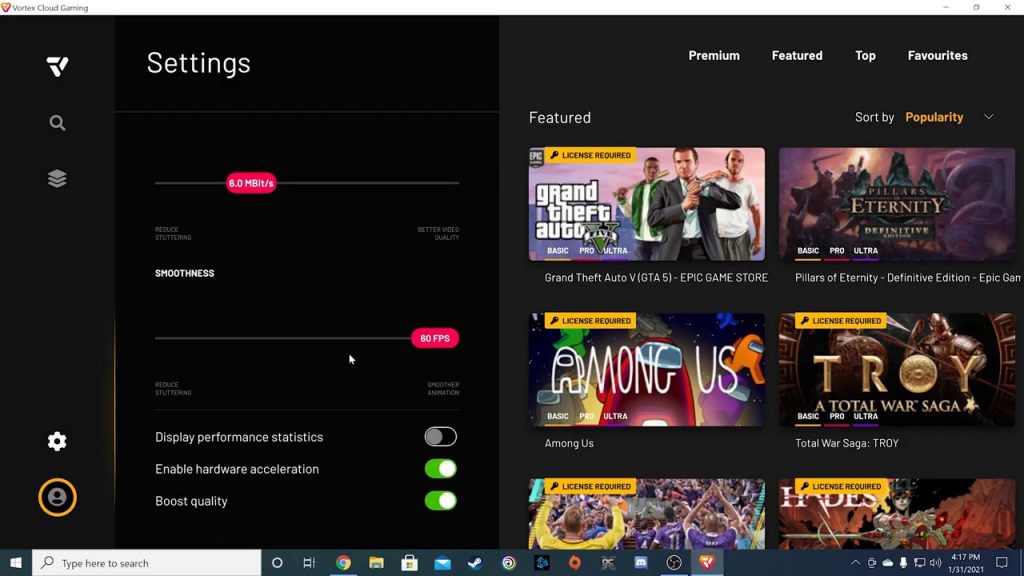Click the 60 FPS smoothness slider handle
Screen dimensions: 1024x576
pos(435,338)
